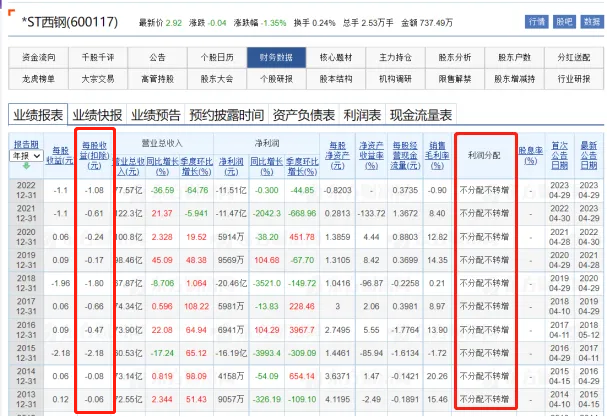This screenshot has width=607, height=417.
Task: Click the 20.26 gross margin cell
Action: 437,376
